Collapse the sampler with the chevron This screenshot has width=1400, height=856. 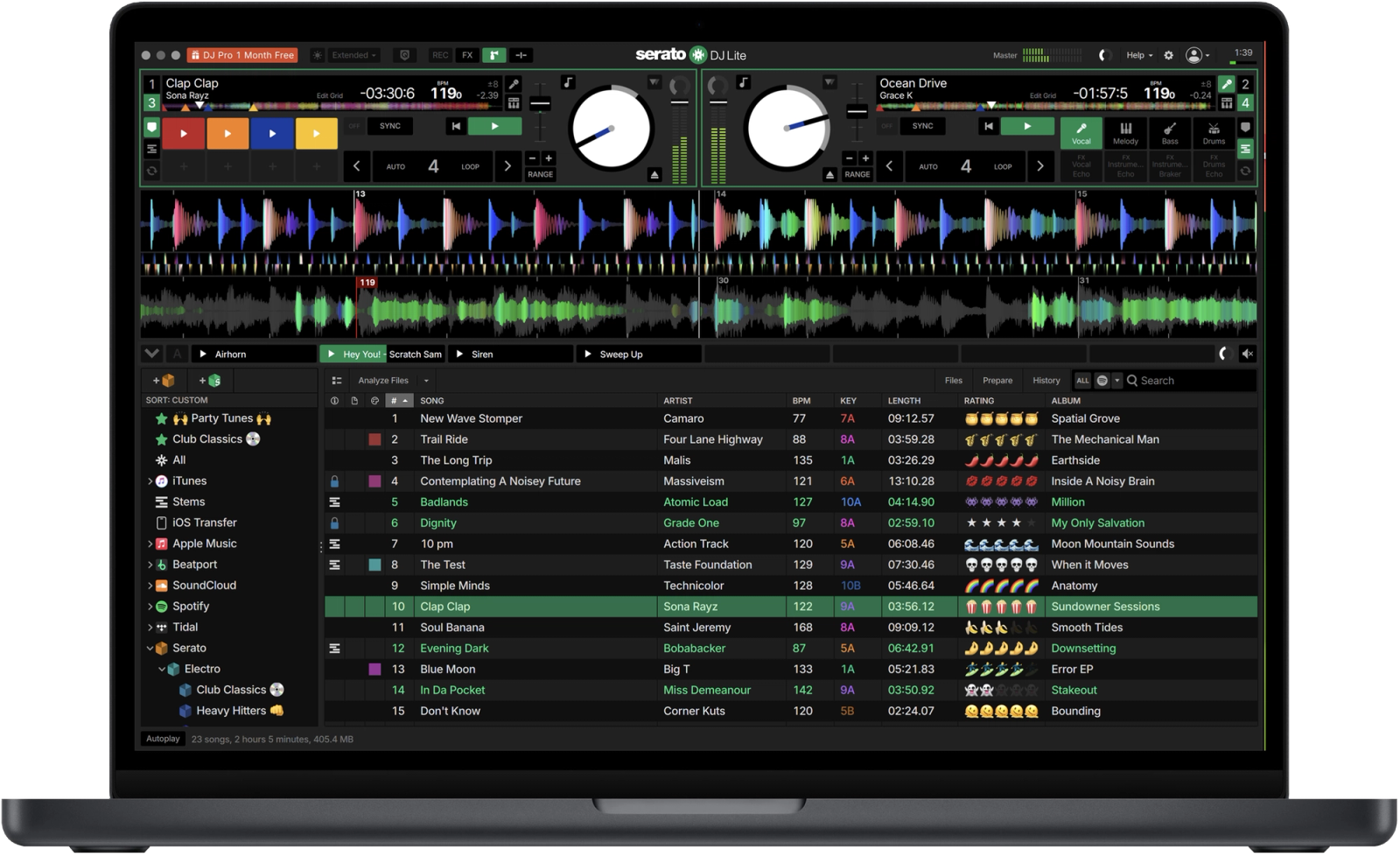(x=152, y=354)
